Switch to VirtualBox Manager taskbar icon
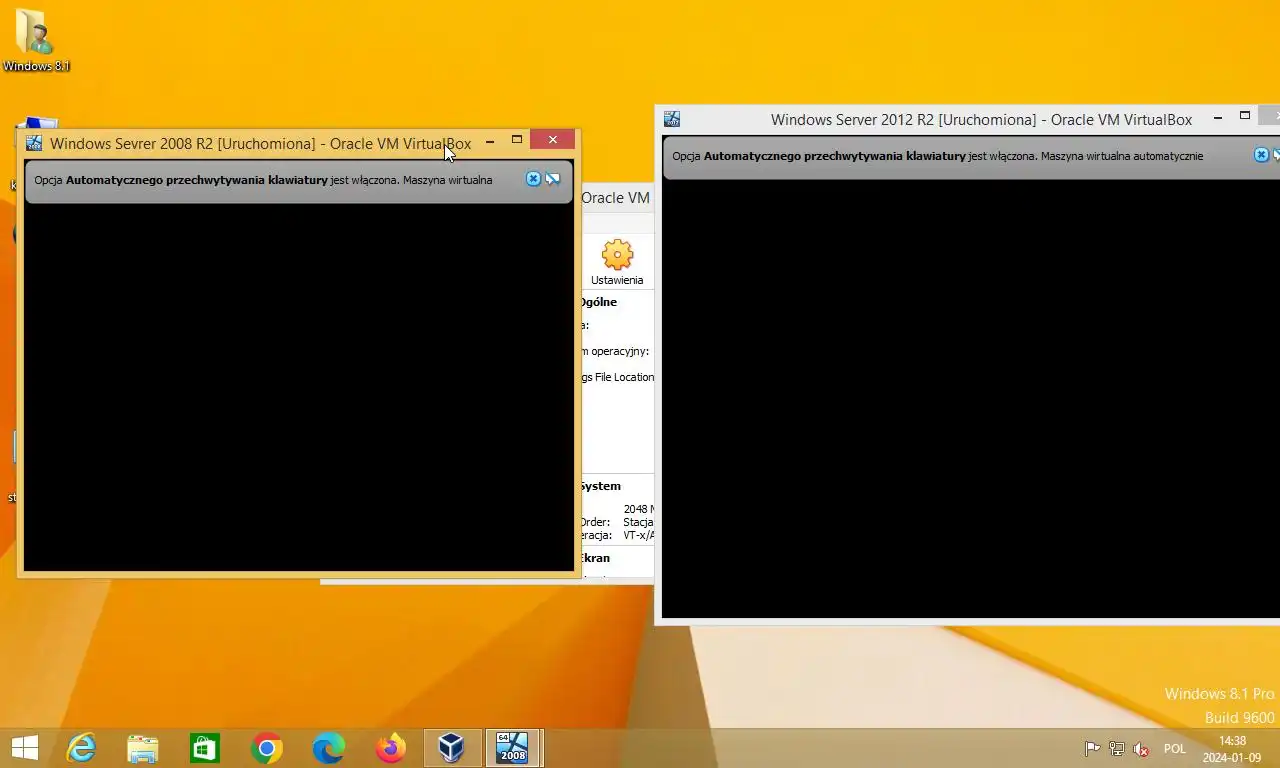This screenshot has width=1280, height=768. [x=453, y=748]
